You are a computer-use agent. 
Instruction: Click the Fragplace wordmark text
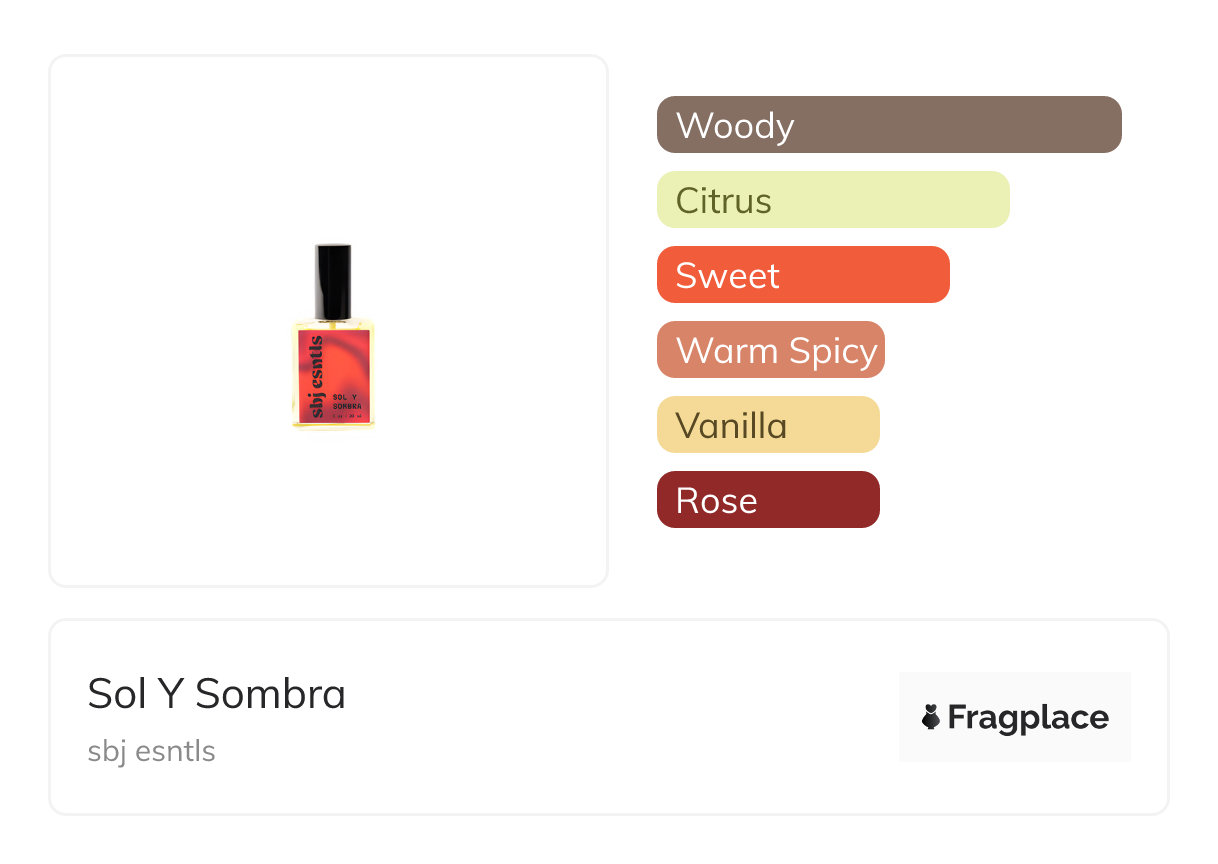click(1028, 717)
